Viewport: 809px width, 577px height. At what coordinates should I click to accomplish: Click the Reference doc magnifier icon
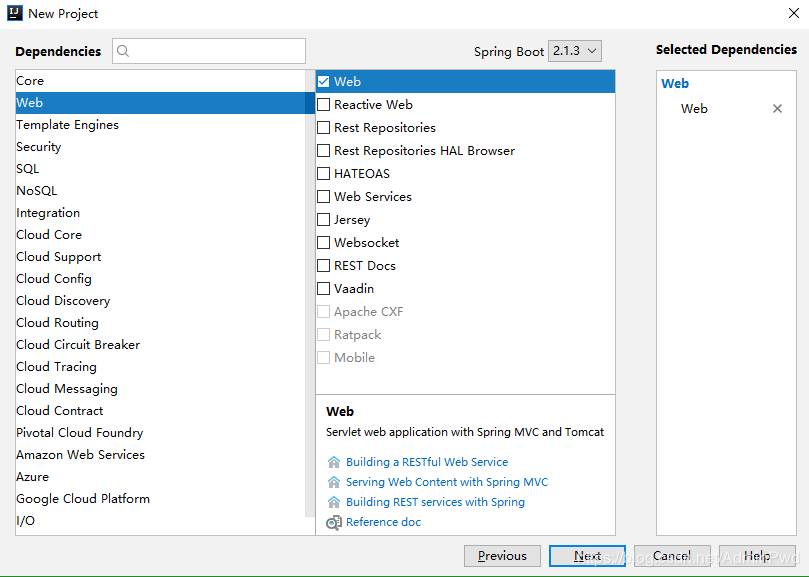click(334, 522)
